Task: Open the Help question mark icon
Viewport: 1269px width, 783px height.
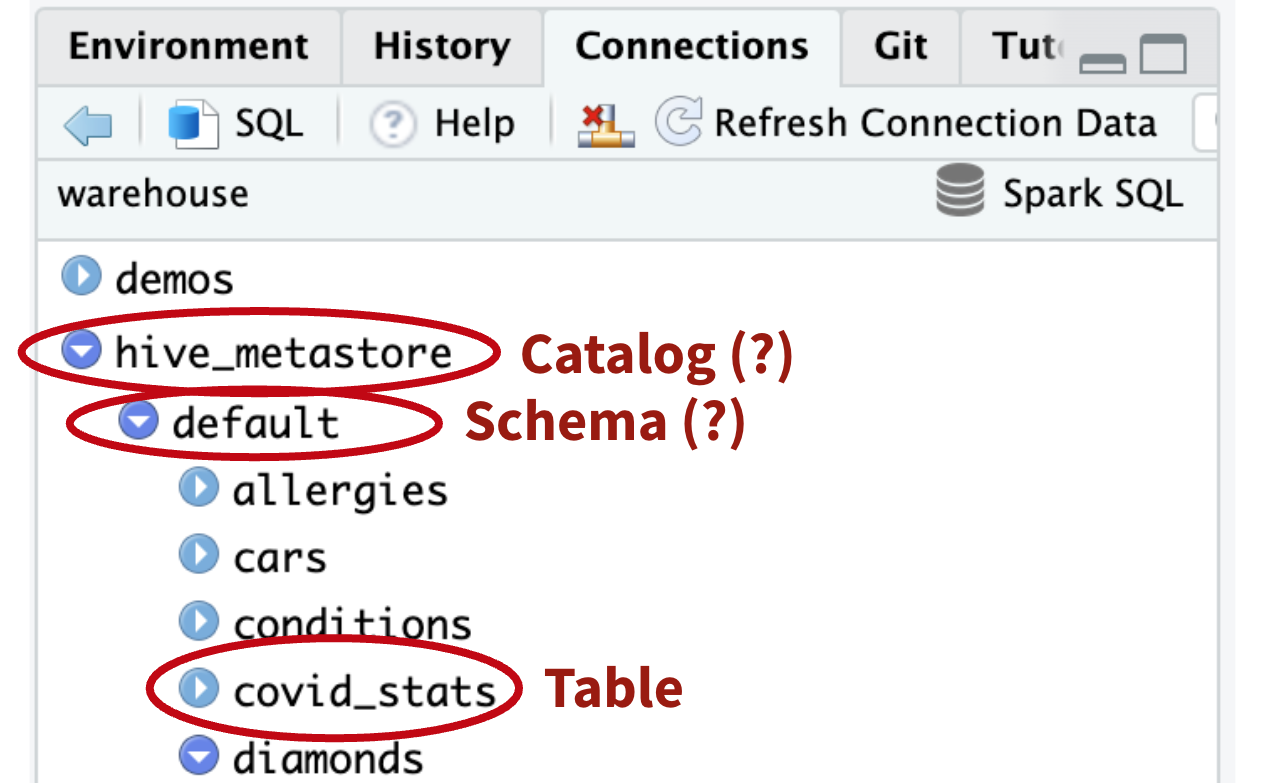Action: click(392, 124)
